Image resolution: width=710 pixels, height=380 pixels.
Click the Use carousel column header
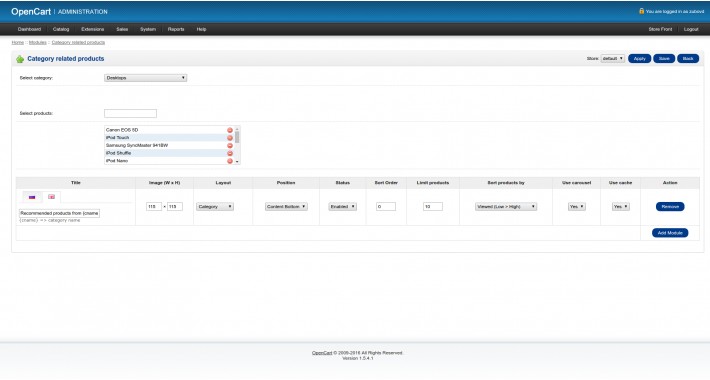[x=576, y=183]
